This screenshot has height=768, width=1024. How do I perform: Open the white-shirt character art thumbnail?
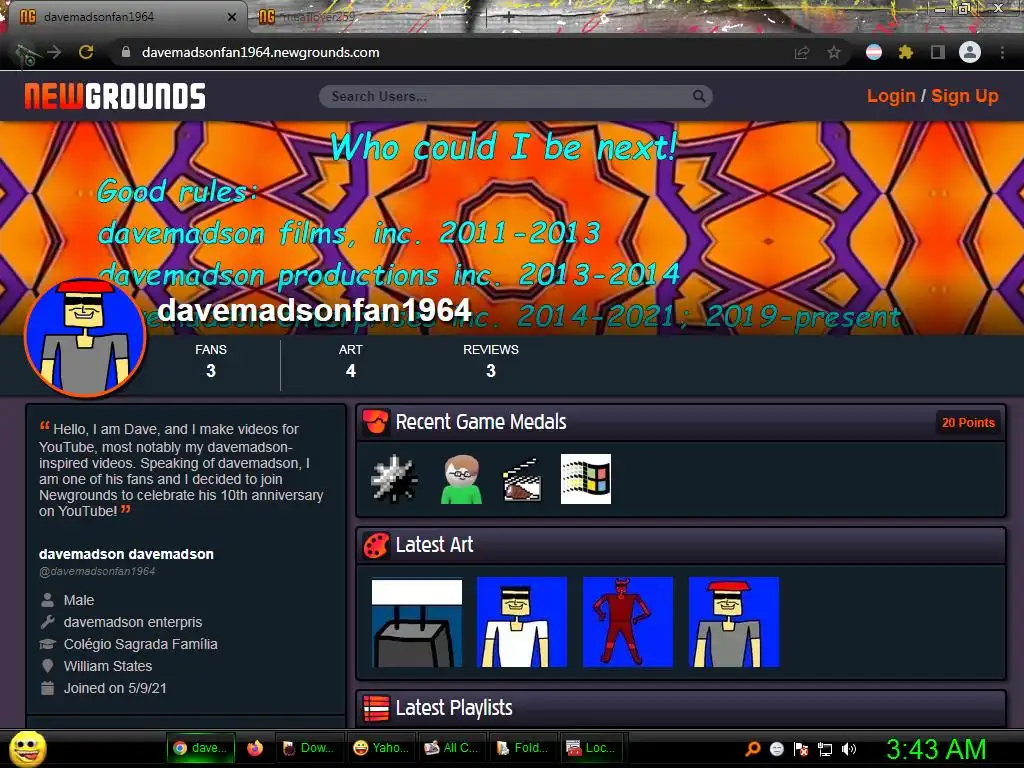coord(522,622)
